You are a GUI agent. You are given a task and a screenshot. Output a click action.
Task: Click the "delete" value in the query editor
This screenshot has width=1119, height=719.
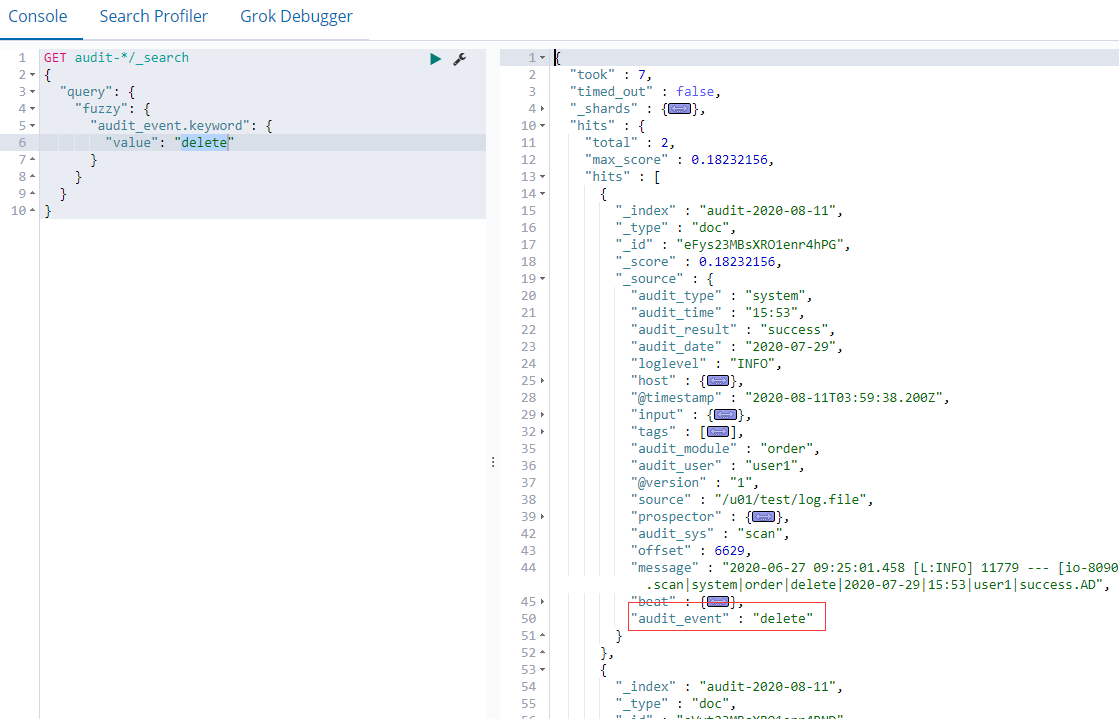[204, 142]
